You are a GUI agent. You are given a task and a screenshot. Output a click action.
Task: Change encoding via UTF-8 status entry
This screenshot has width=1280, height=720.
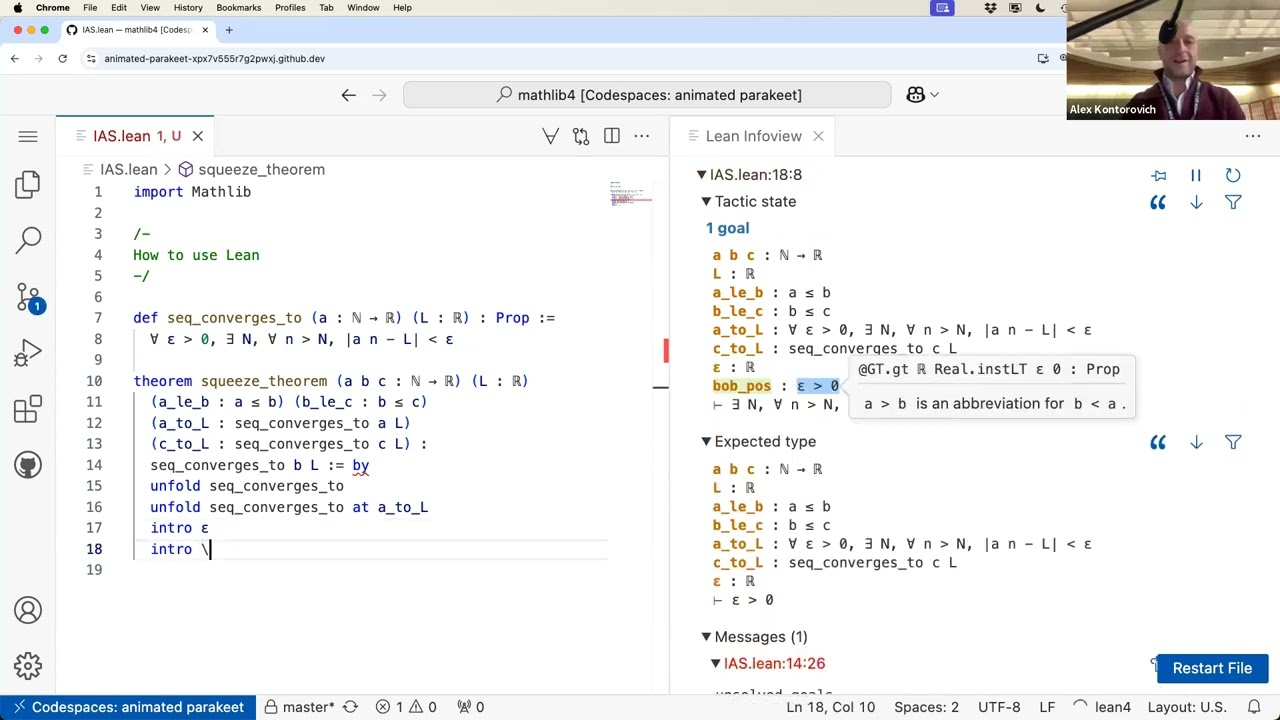[x=997, y=707]
